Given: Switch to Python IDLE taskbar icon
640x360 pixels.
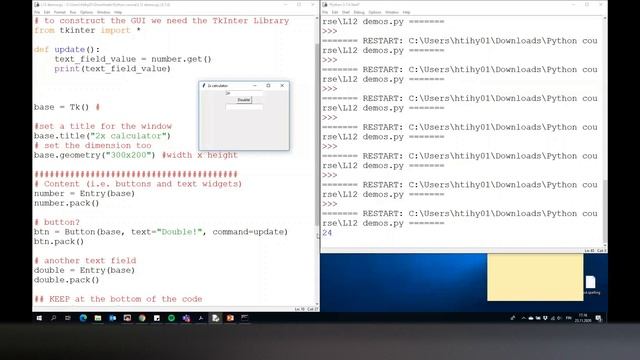Looking at the screenshot, I should 216,318.
